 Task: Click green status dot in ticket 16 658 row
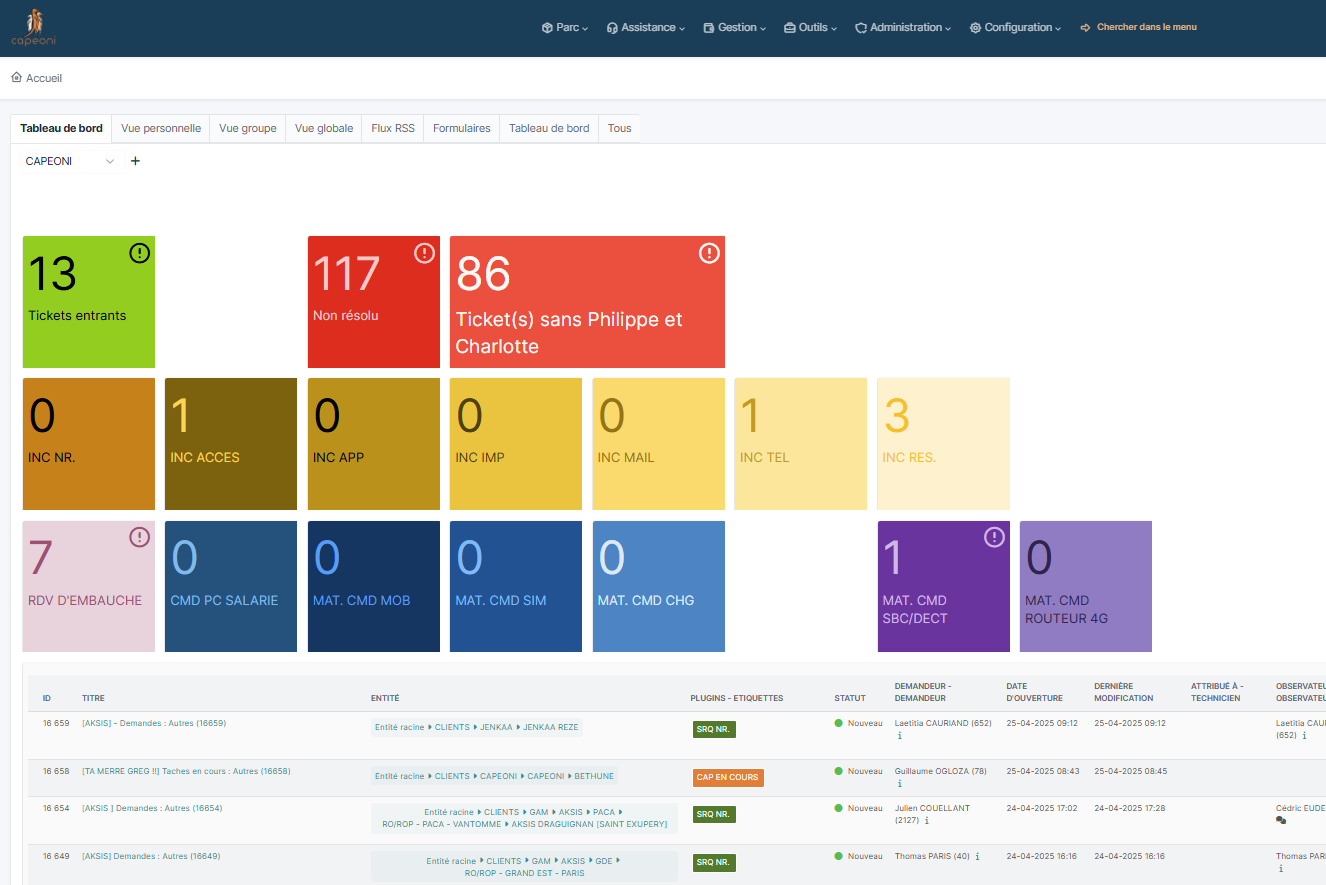pyautogui.click(x=839, y=771)
